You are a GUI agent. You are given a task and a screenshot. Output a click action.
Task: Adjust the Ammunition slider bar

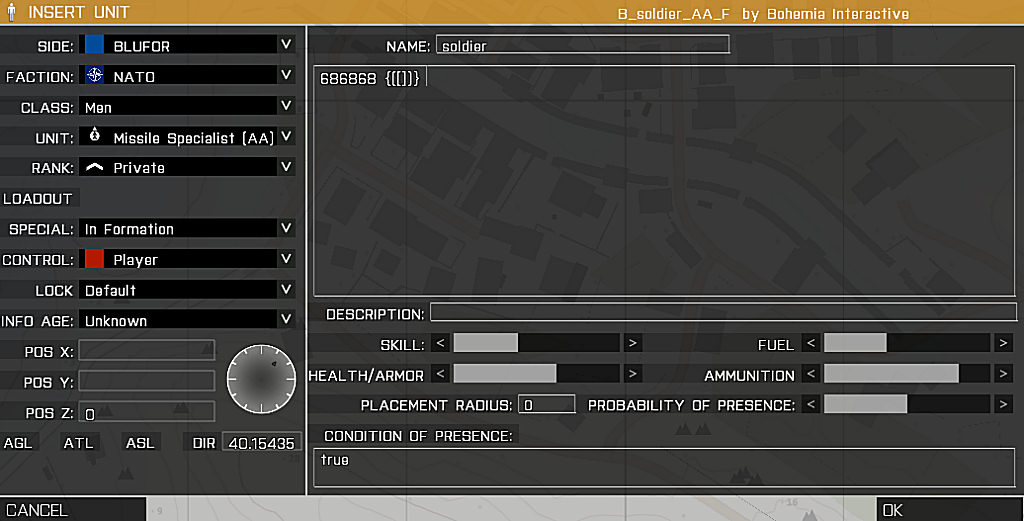[907, 373]
